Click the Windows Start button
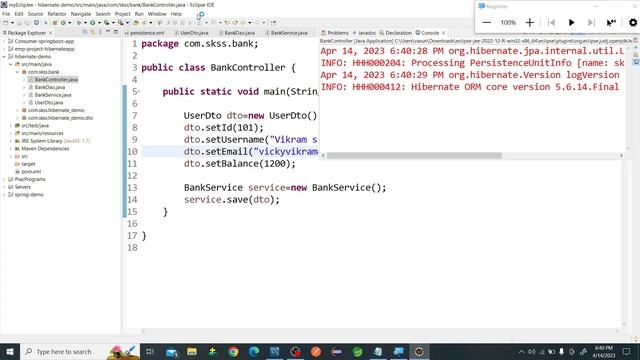This screenshot has width=640, height=360. pyautogui.click(x=10, y=351)
